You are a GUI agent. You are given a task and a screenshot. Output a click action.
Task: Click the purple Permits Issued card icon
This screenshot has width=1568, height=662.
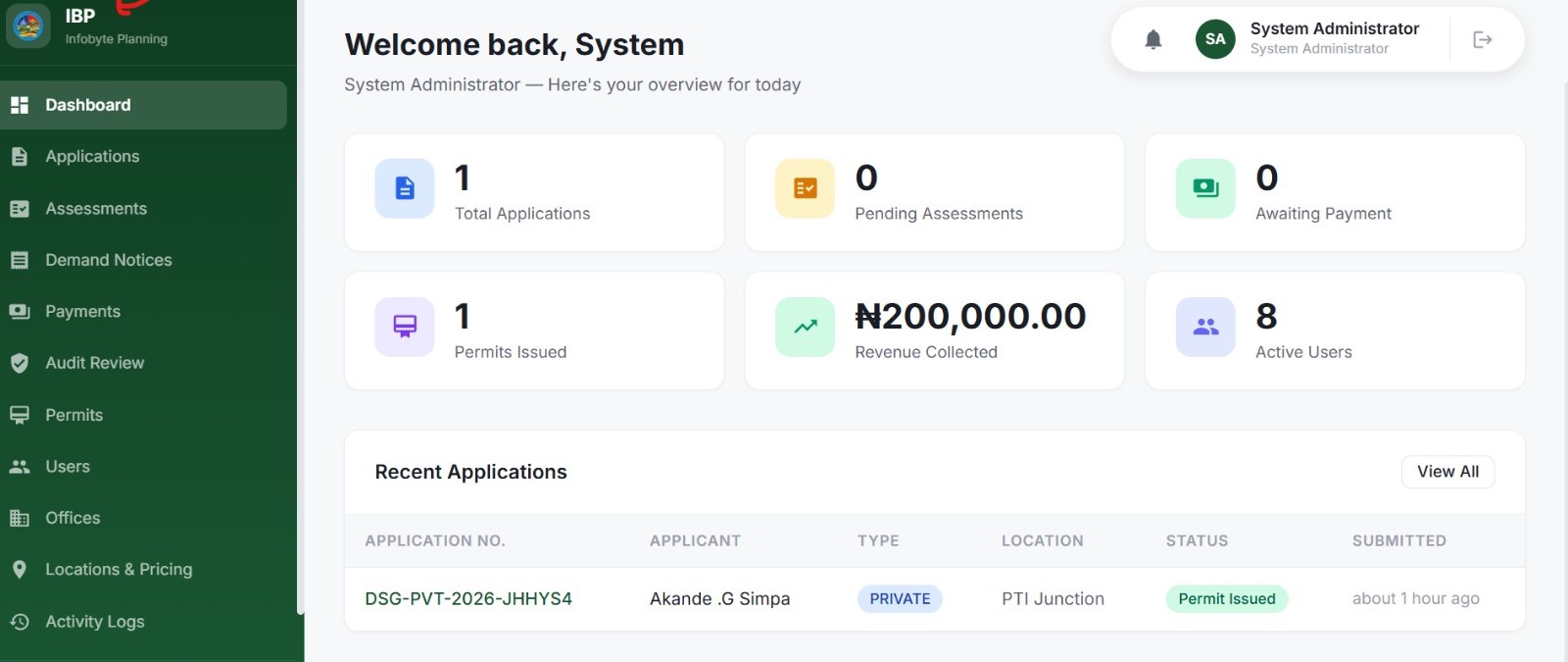coord(405,327)
